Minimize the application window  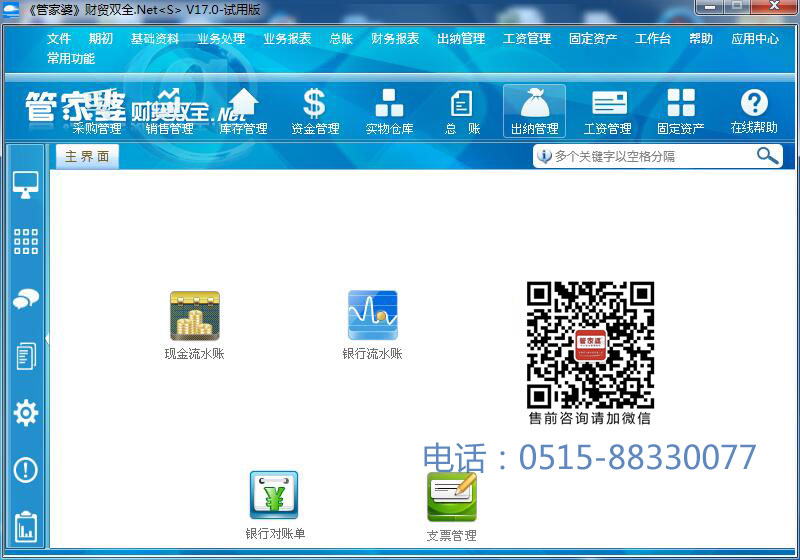(x=709, y=6)
